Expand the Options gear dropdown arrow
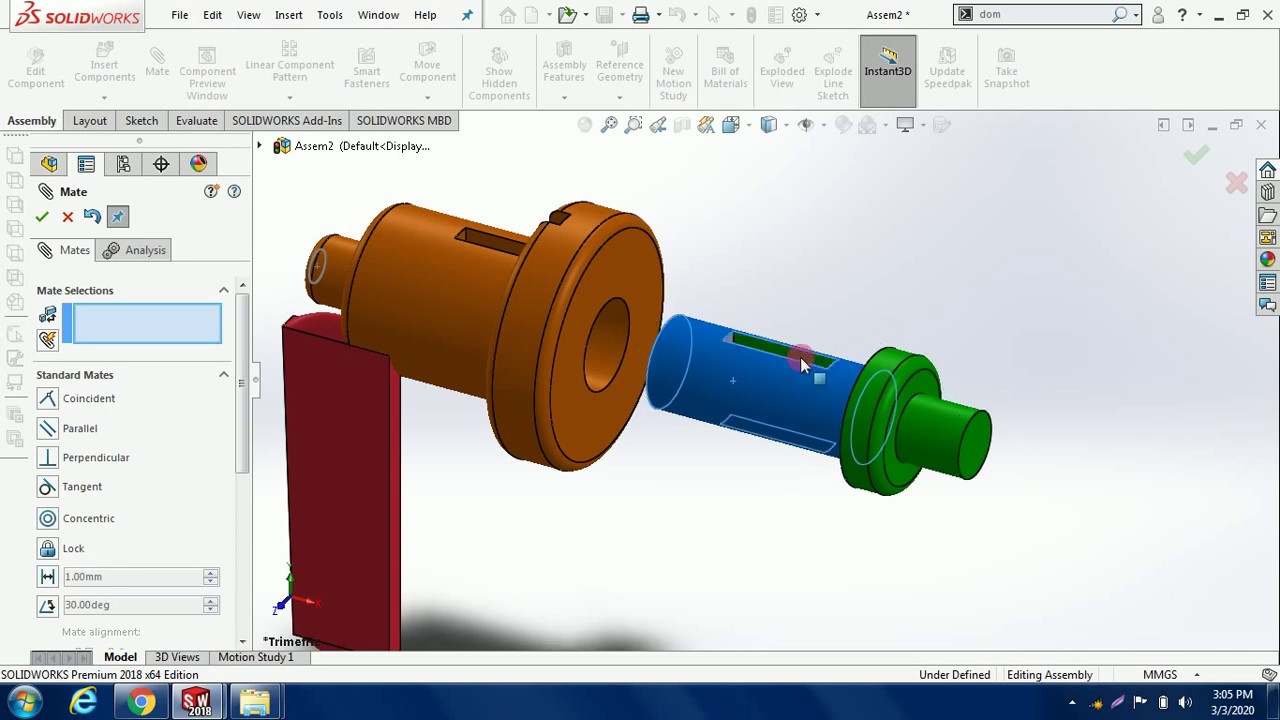This screenshot has width=1280, height=720. point(817,15)
